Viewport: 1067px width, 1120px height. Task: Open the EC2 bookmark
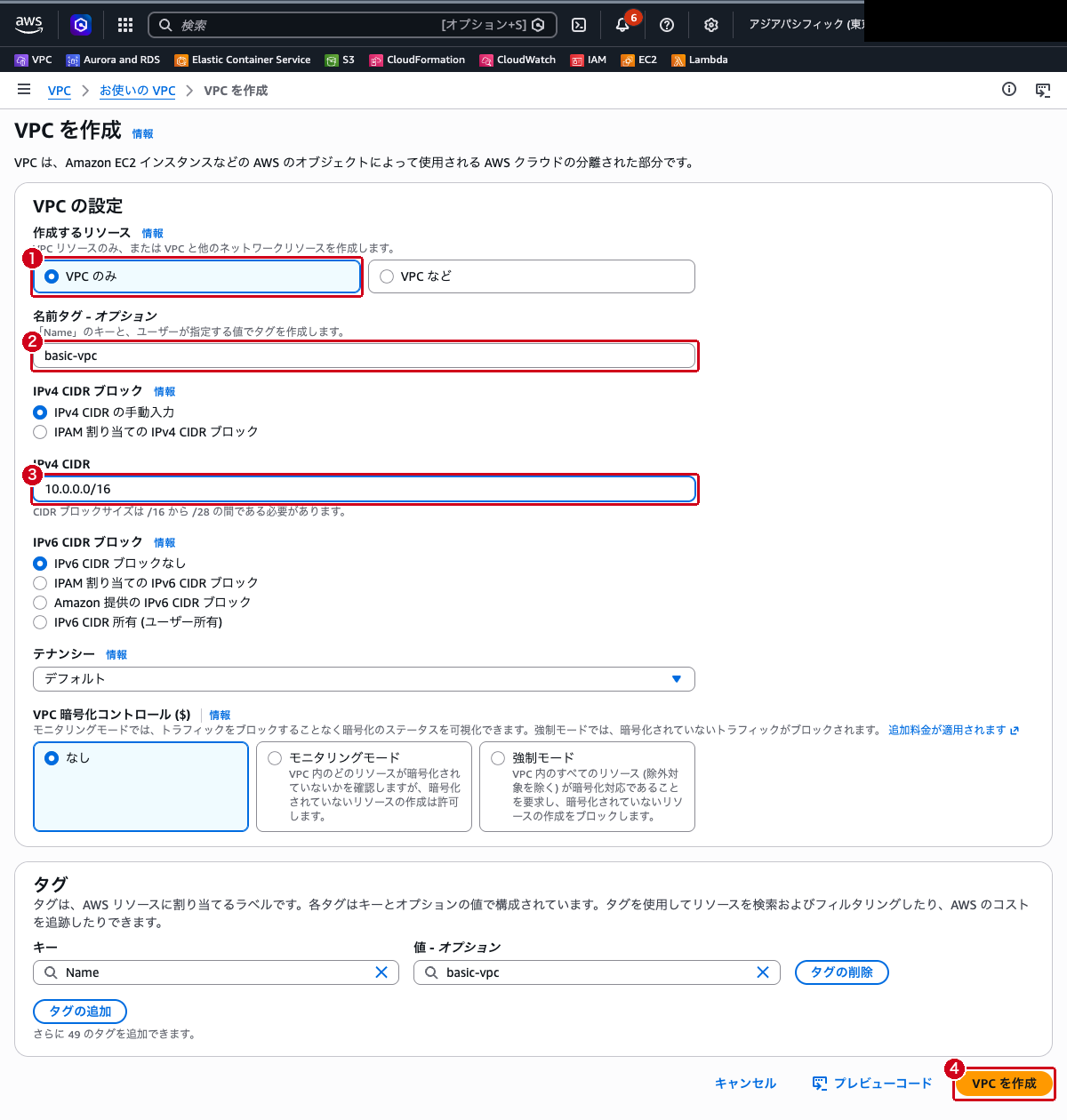pyautogui.click(x=638, y=60)
